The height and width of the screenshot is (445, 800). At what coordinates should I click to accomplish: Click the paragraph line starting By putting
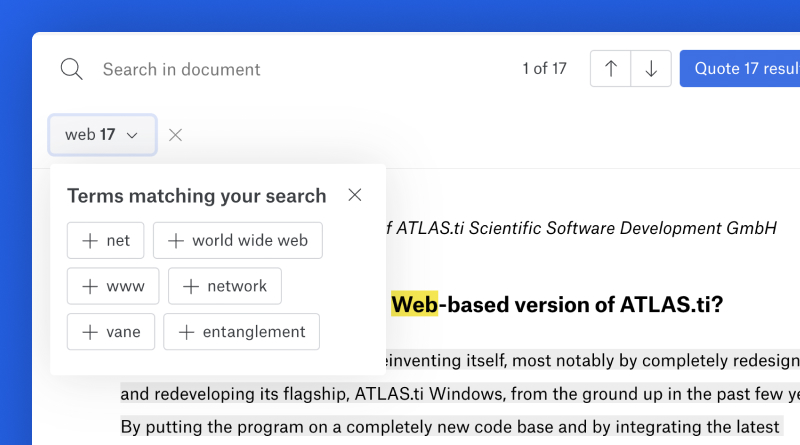(450, 427)
